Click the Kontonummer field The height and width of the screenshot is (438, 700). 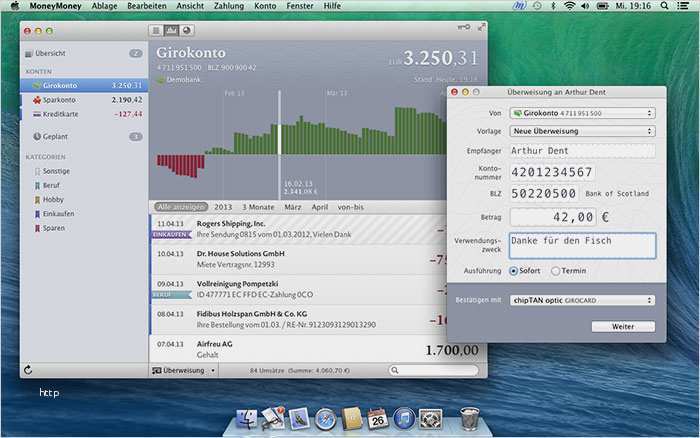click(553, 172)
